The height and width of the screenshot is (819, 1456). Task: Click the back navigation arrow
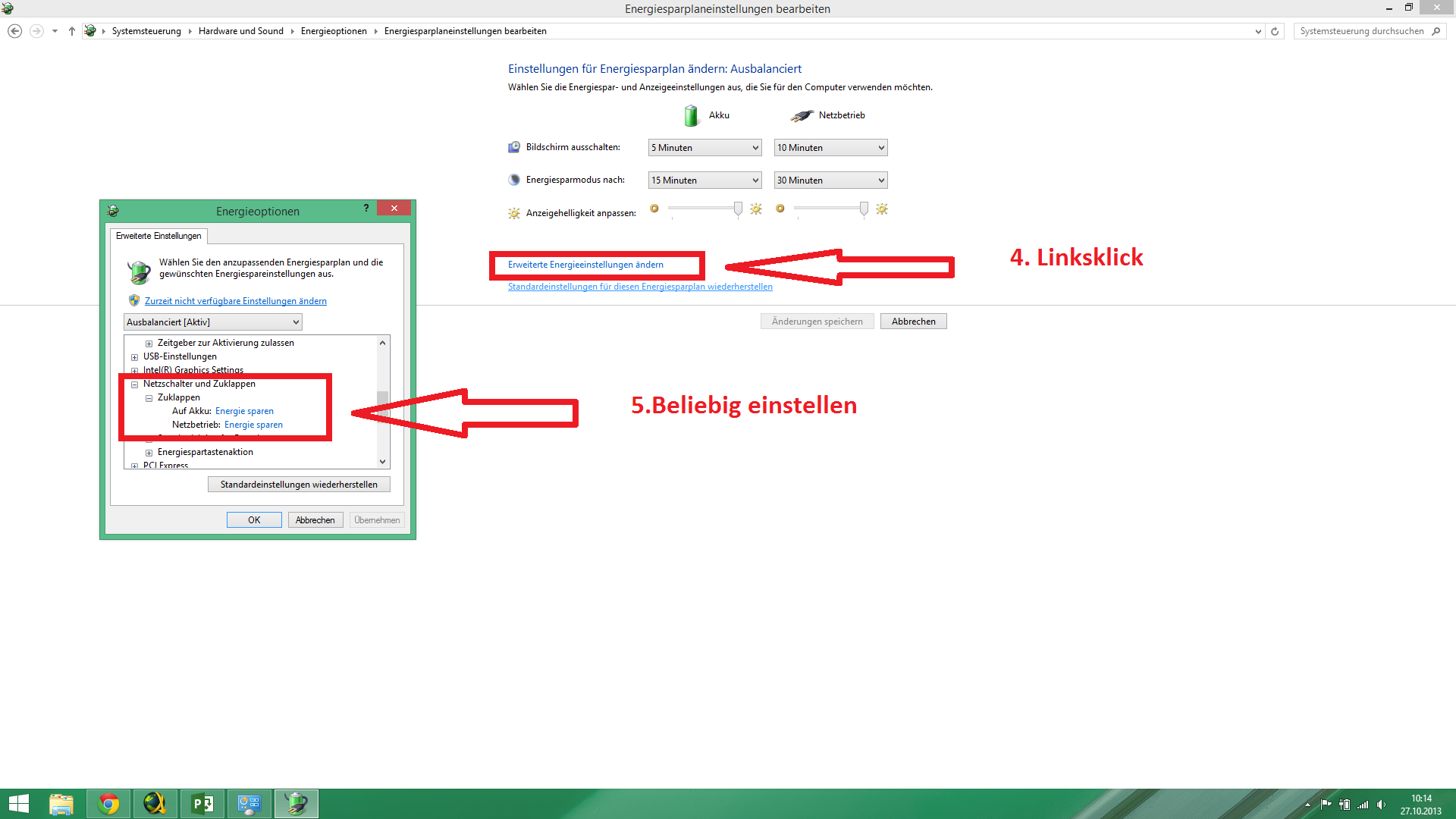(x=14, y=31)
